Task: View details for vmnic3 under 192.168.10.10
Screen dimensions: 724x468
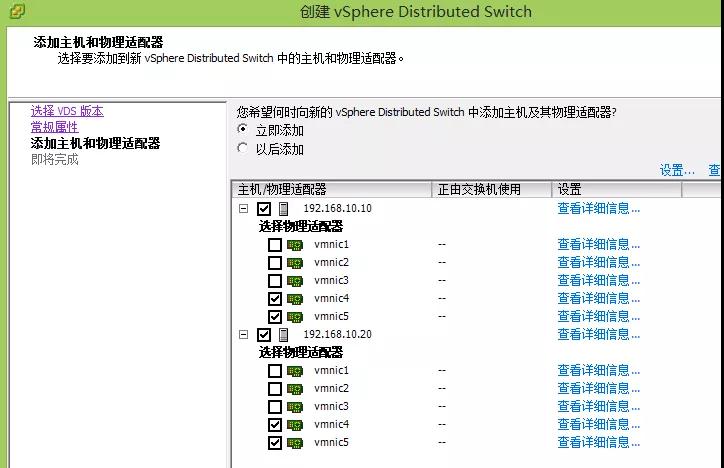Action: pyautogui.click(x=598, y=281)
